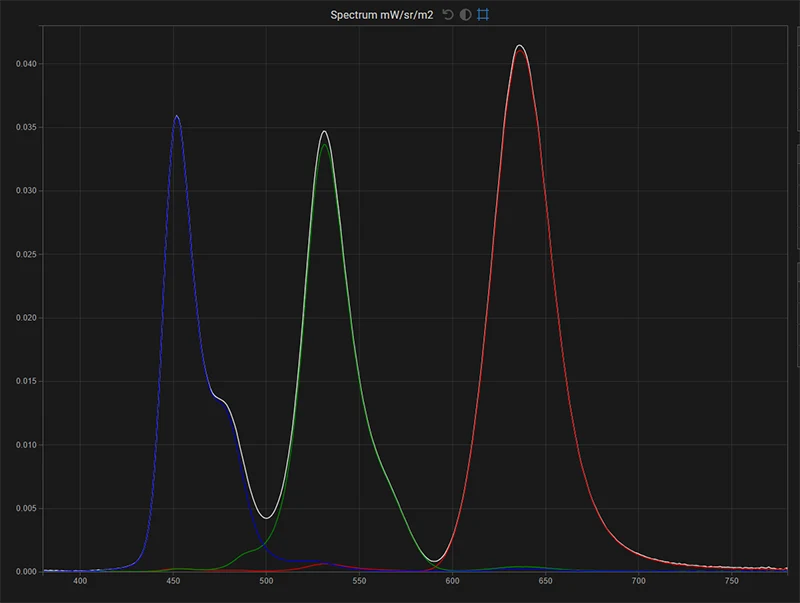Select the red curve peak near 635
Viewport: 800px width, 603px height.
click(x=519, y=47)
